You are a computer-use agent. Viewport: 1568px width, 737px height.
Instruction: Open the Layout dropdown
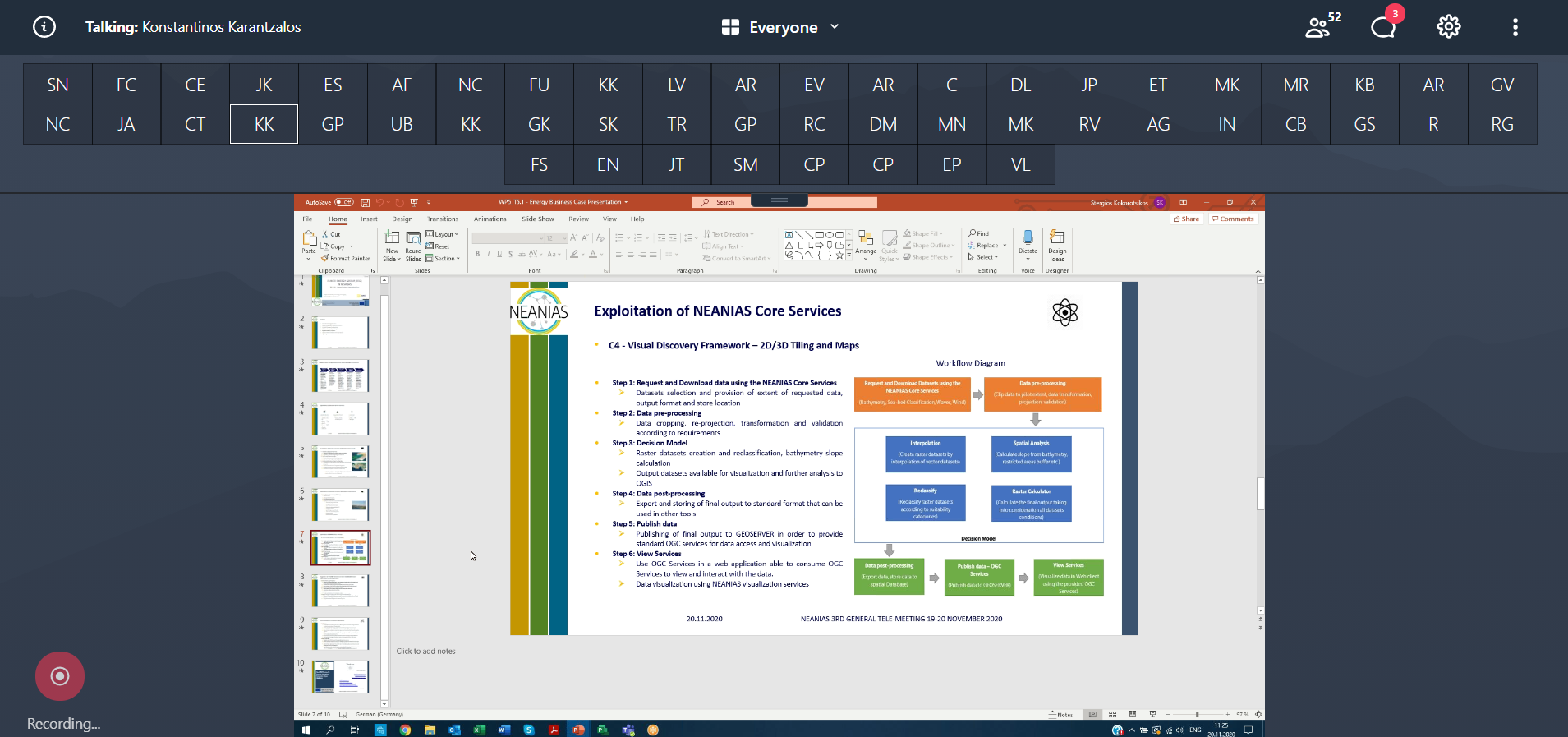(x=442, y=234)
